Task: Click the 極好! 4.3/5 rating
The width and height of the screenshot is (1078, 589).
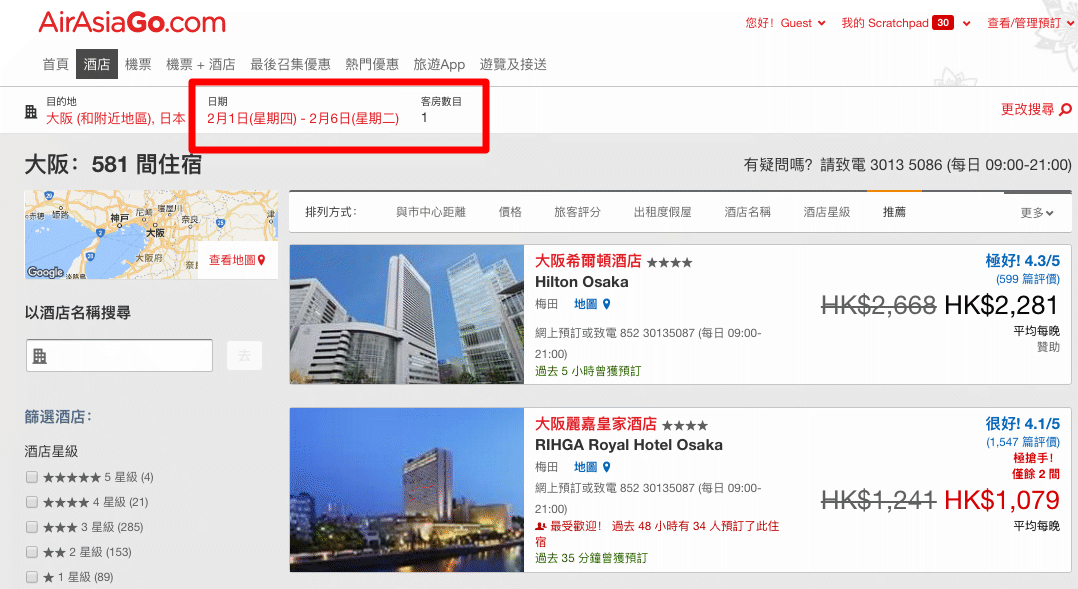Action: coord(1022,261)
